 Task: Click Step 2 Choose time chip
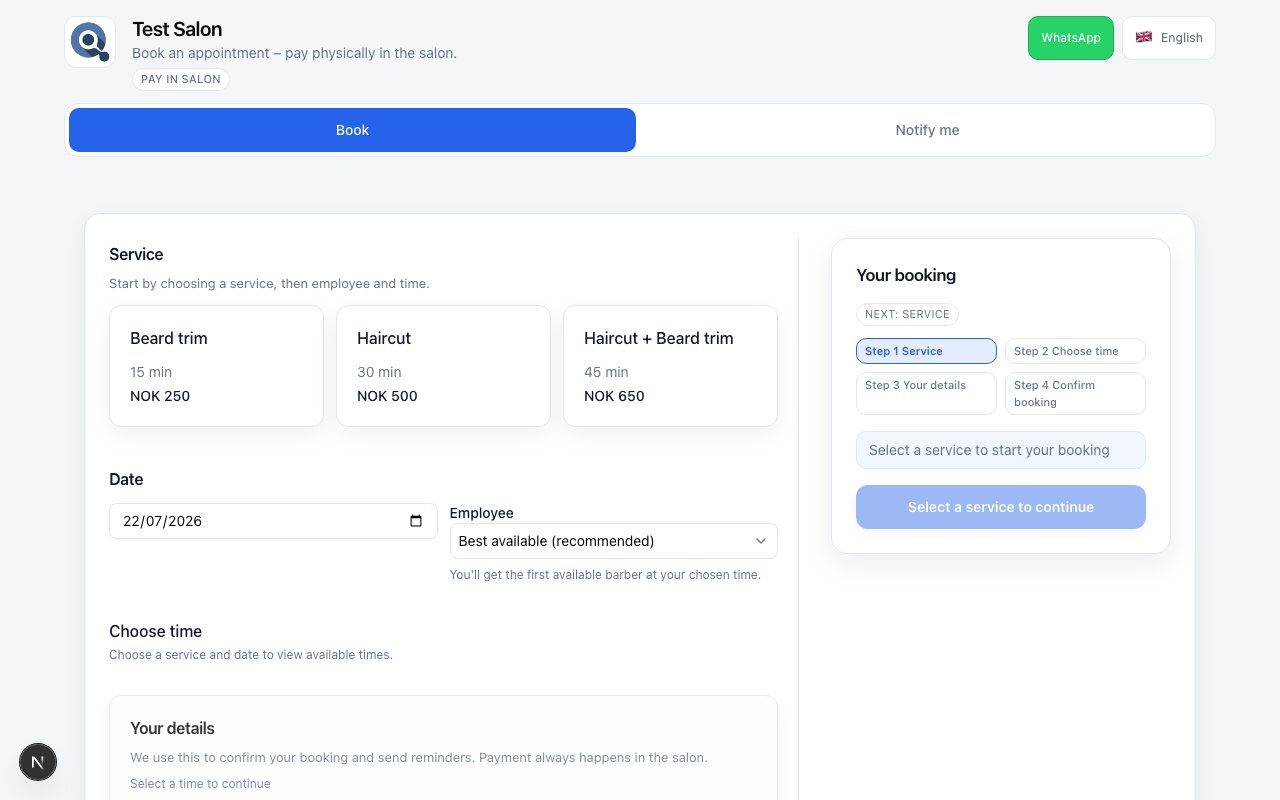(1075, 351)
